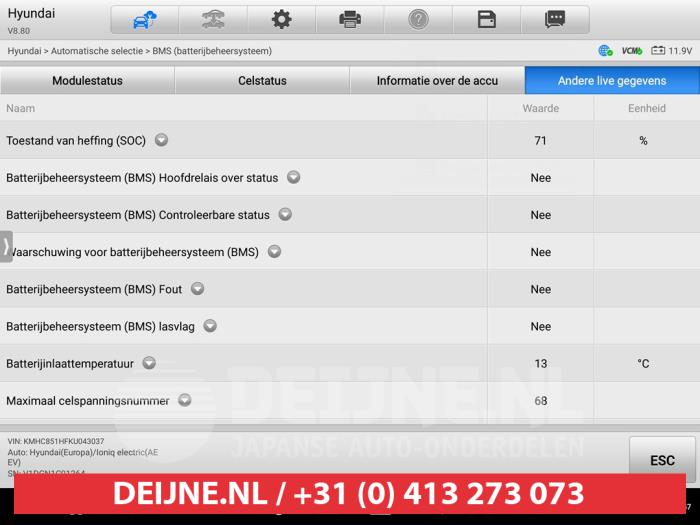Image resolution: width=700 pixels, height=525 pixels.
Task: Open the Informatie over de accu tab
Action: click(437, 81)
